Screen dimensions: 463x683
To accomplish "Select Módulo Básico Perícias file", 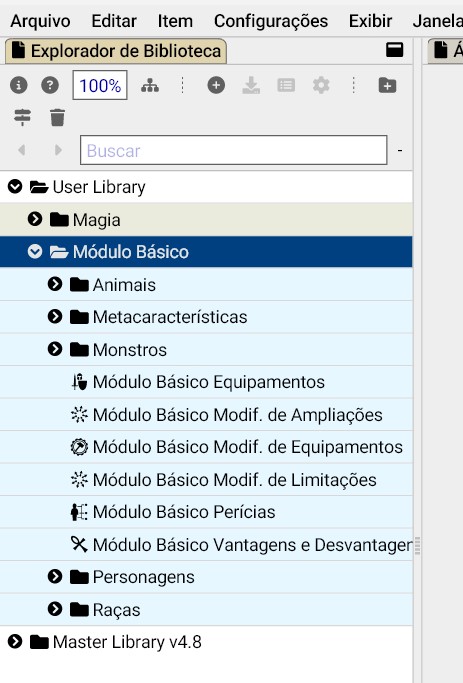I will [206, 512].
